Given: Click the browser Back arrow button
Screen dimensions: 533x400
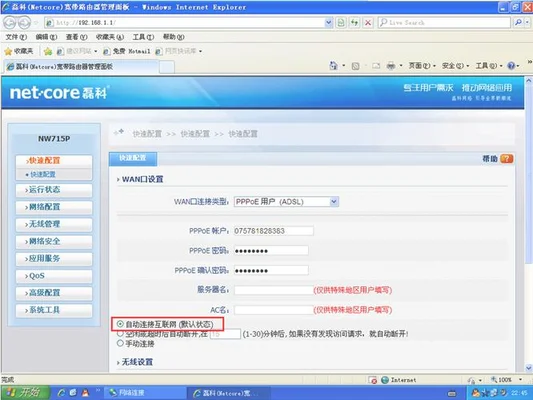Looking at the screenshot, I should point(10,23).
